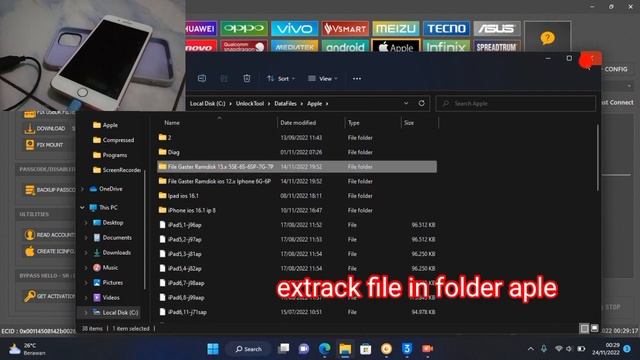Select File Gaster Ramdisk 15.x folder
The image size is (640, 360).
(x=297, y=167)
